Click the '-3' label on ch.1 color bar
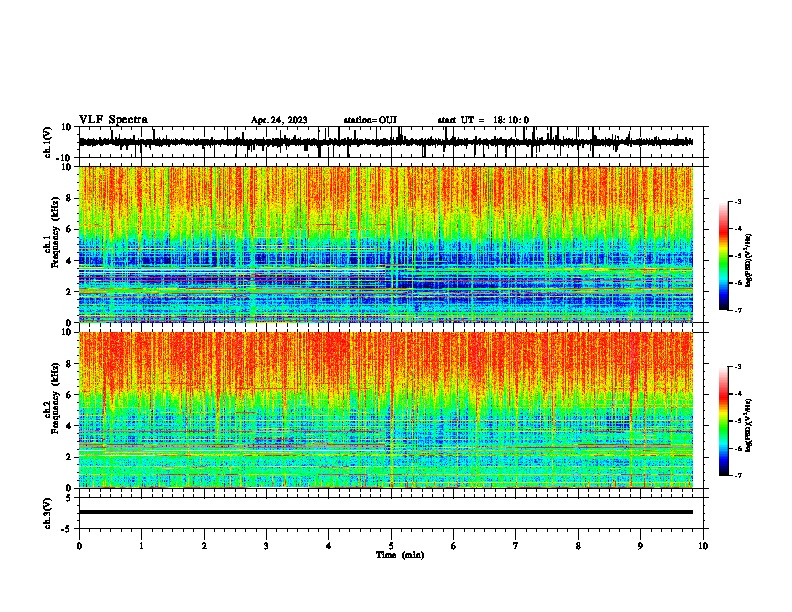The height and width of the screenshot is (612, 792). 738,201
